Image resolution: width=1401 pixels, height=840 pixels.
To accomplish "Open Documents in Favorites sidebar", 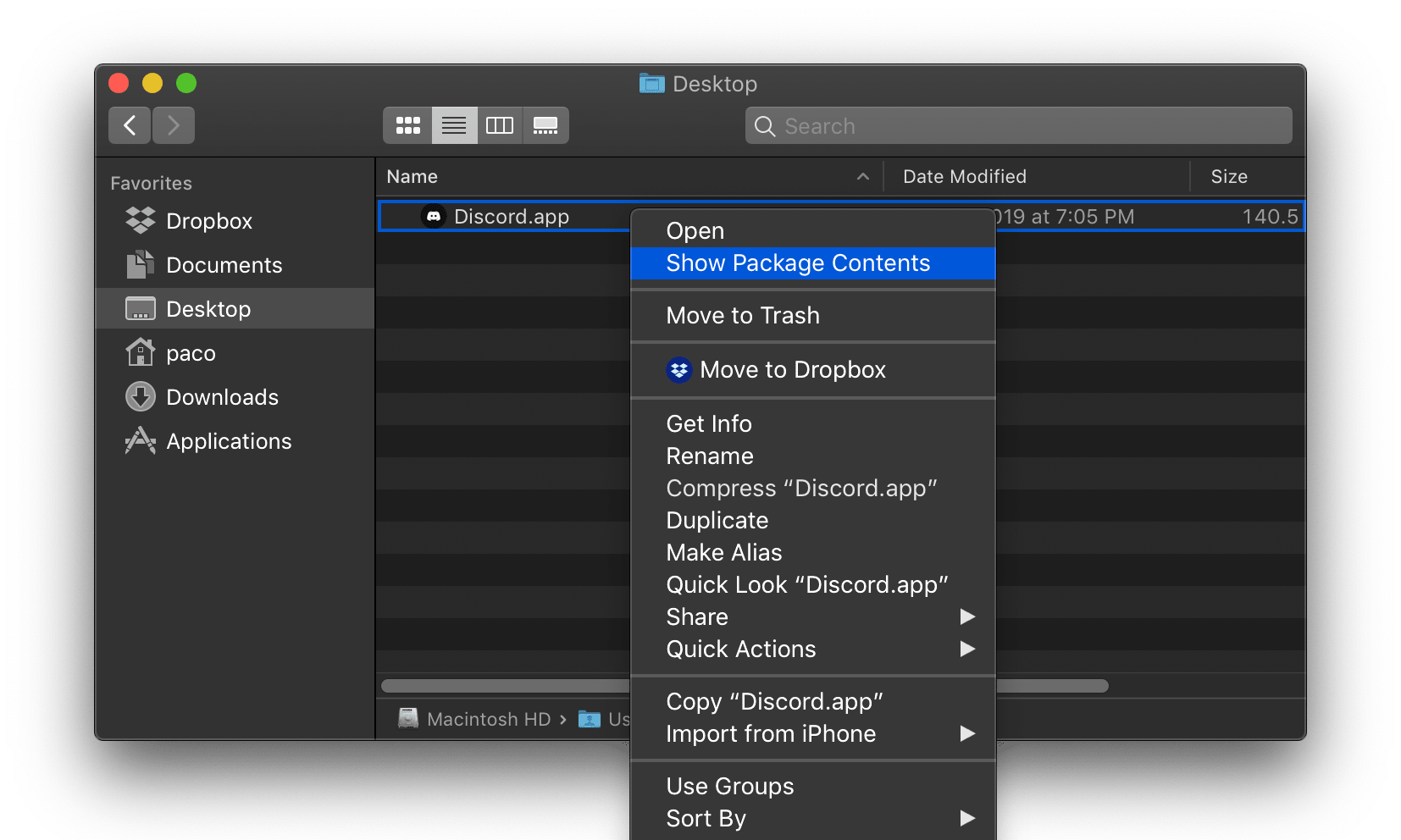I will point(235,264).
